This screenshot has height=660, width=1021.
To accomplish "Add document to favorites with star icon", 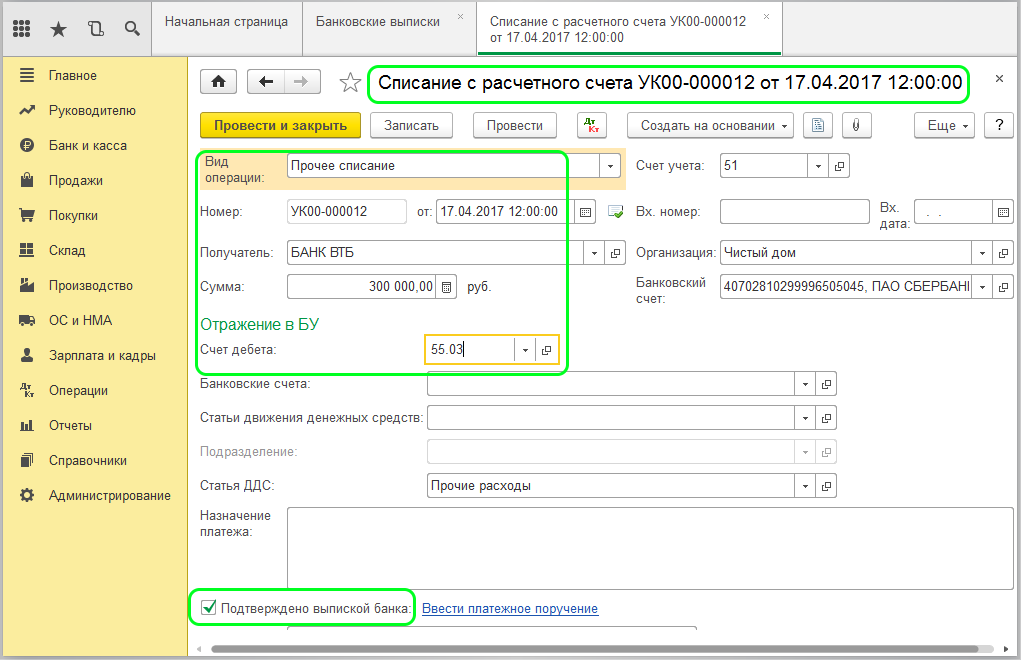I will [349, 83].
